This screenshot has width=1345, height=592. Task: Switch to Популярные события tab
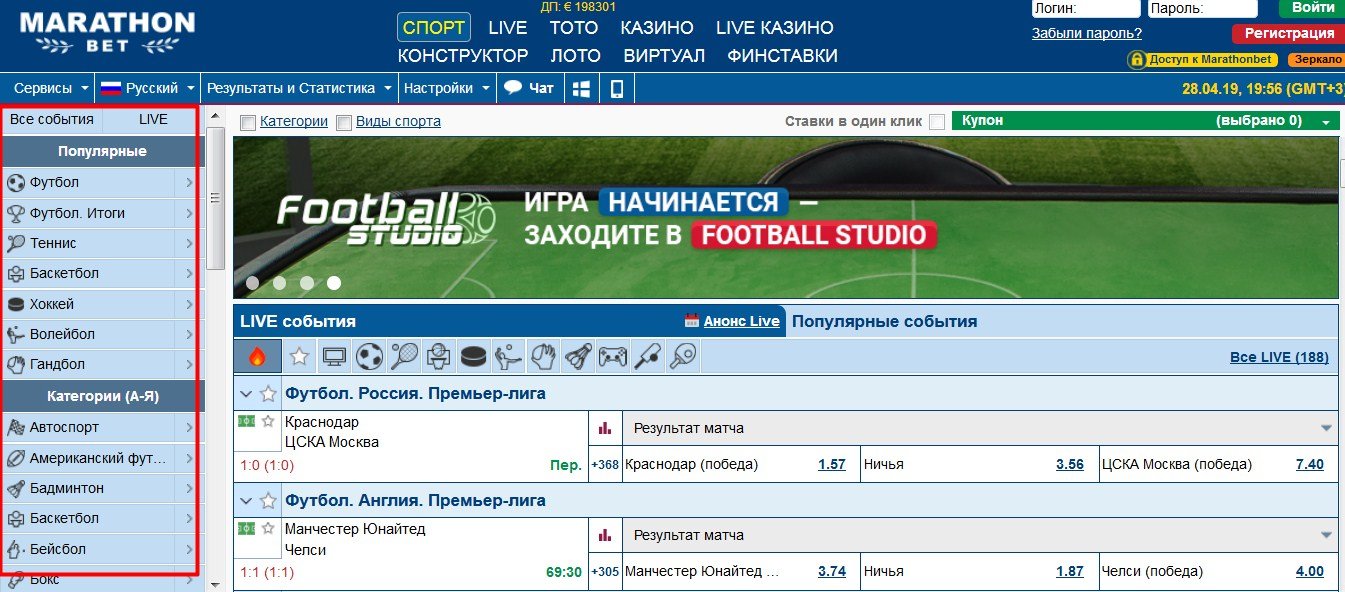click(885, 321)
